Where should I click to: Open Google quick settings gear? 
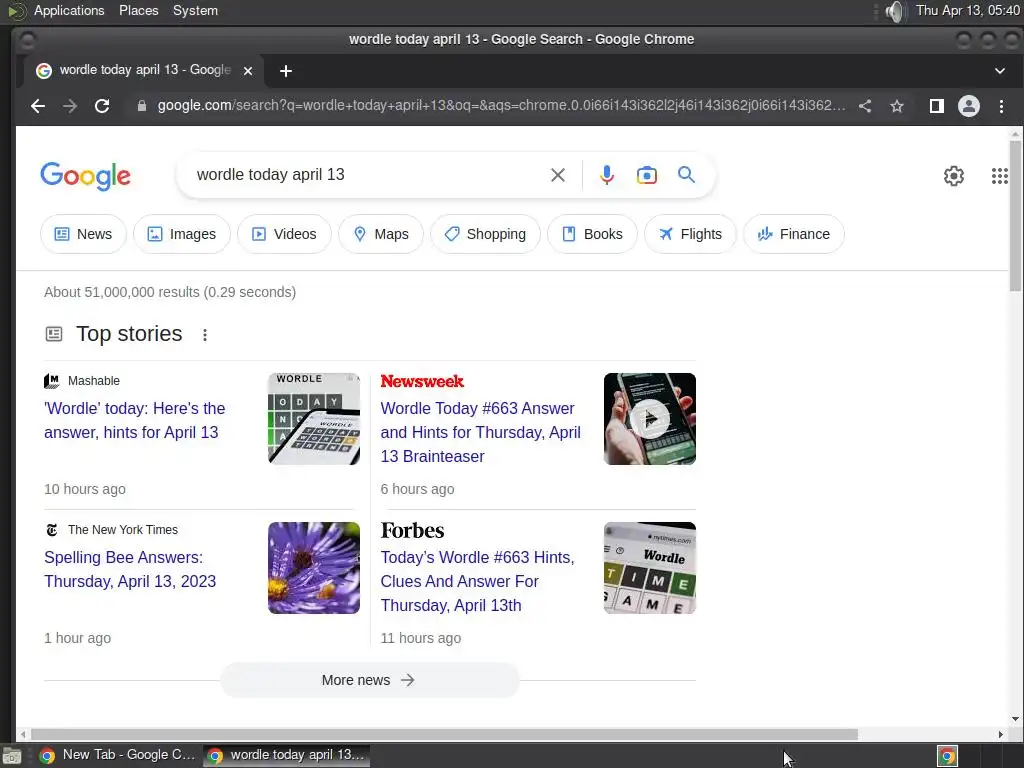[x=953, y=176]
